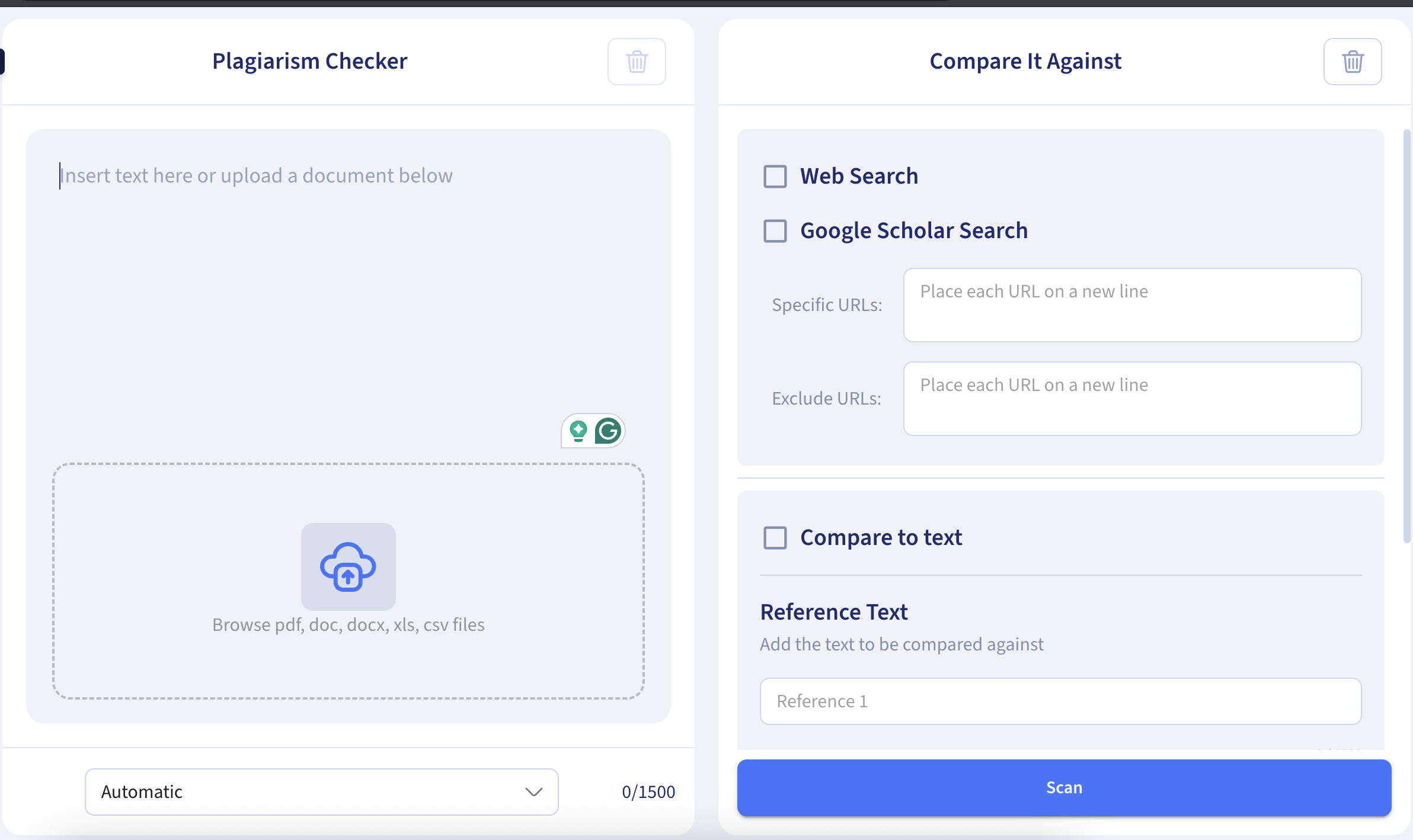This screenshot has height=840, width=1413.
Task: Click the 0/1500 character counter
Action: [x=648, y=791]
